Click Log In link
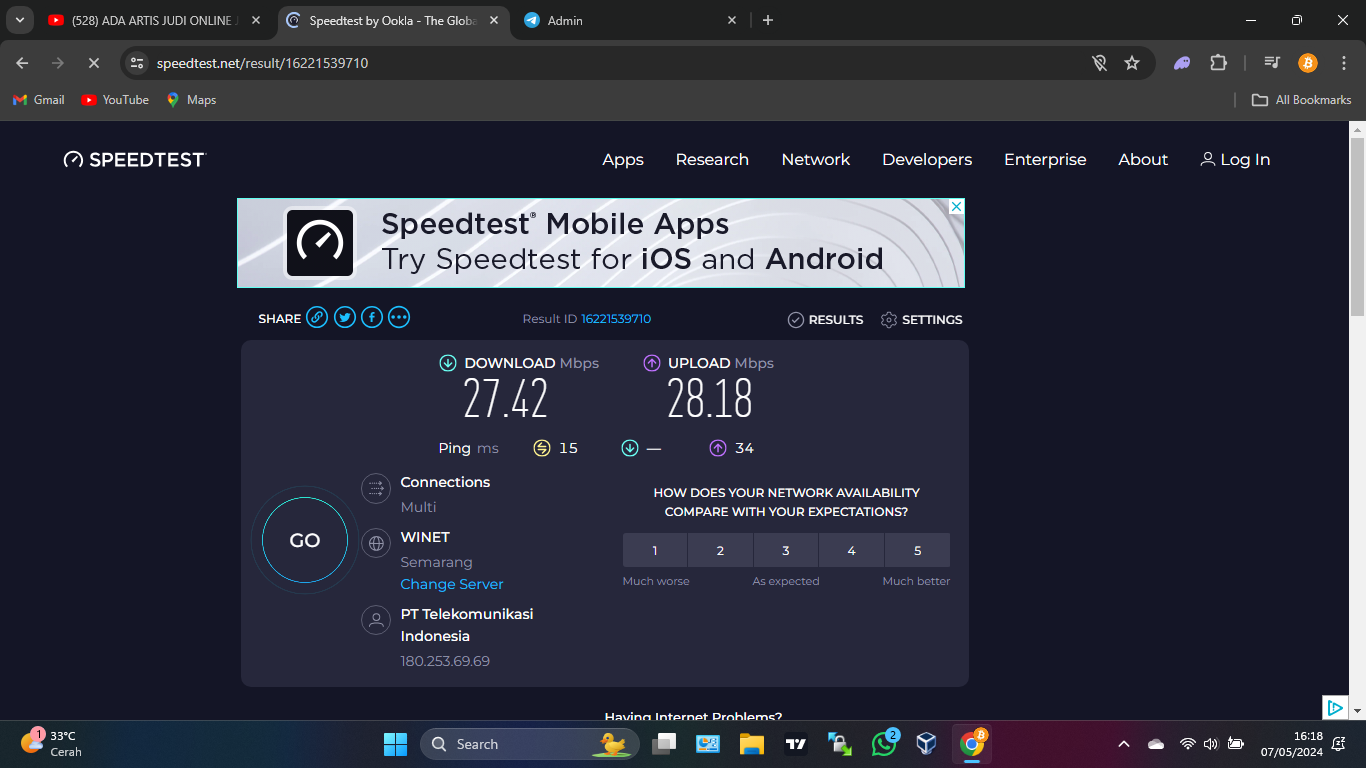 1235,160
